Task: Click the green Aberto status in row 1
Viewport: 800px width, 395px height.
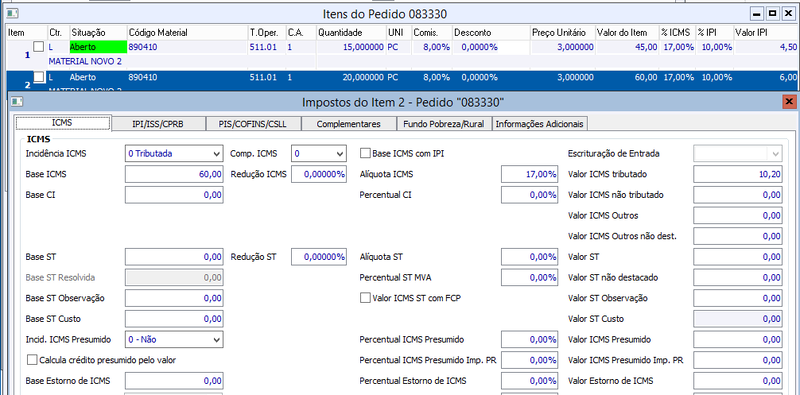Action: point(98,47)
